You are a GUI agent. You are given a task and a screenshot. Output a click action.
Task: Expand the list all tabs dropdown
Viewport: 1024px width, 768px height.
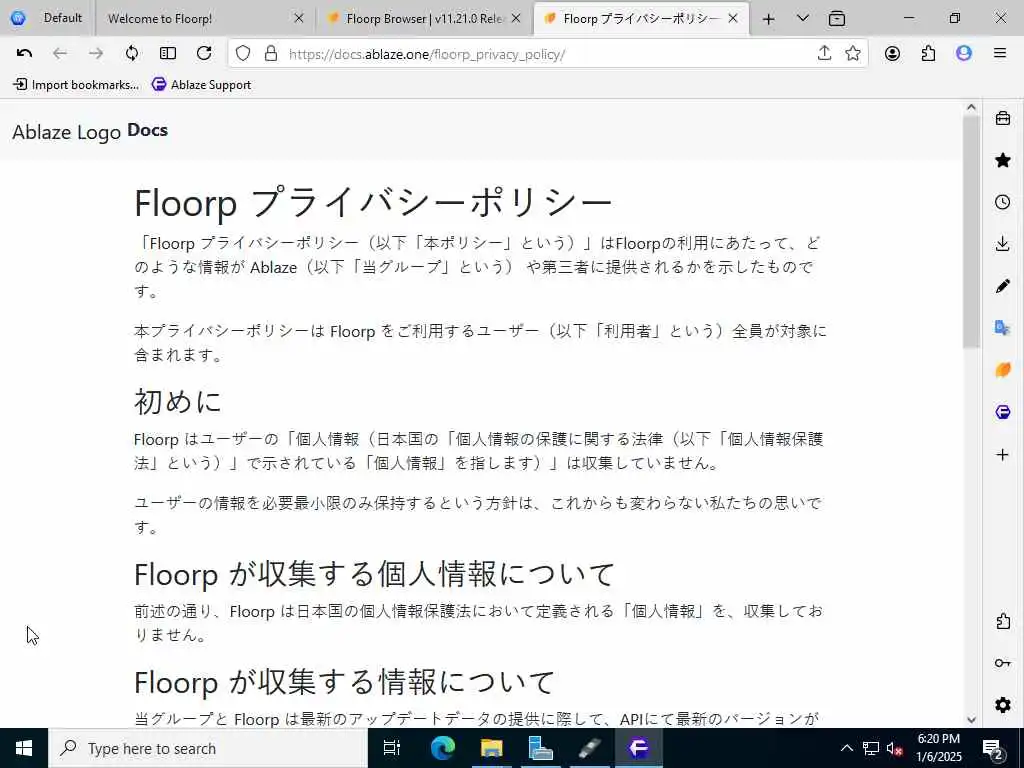tap(803, 19)
